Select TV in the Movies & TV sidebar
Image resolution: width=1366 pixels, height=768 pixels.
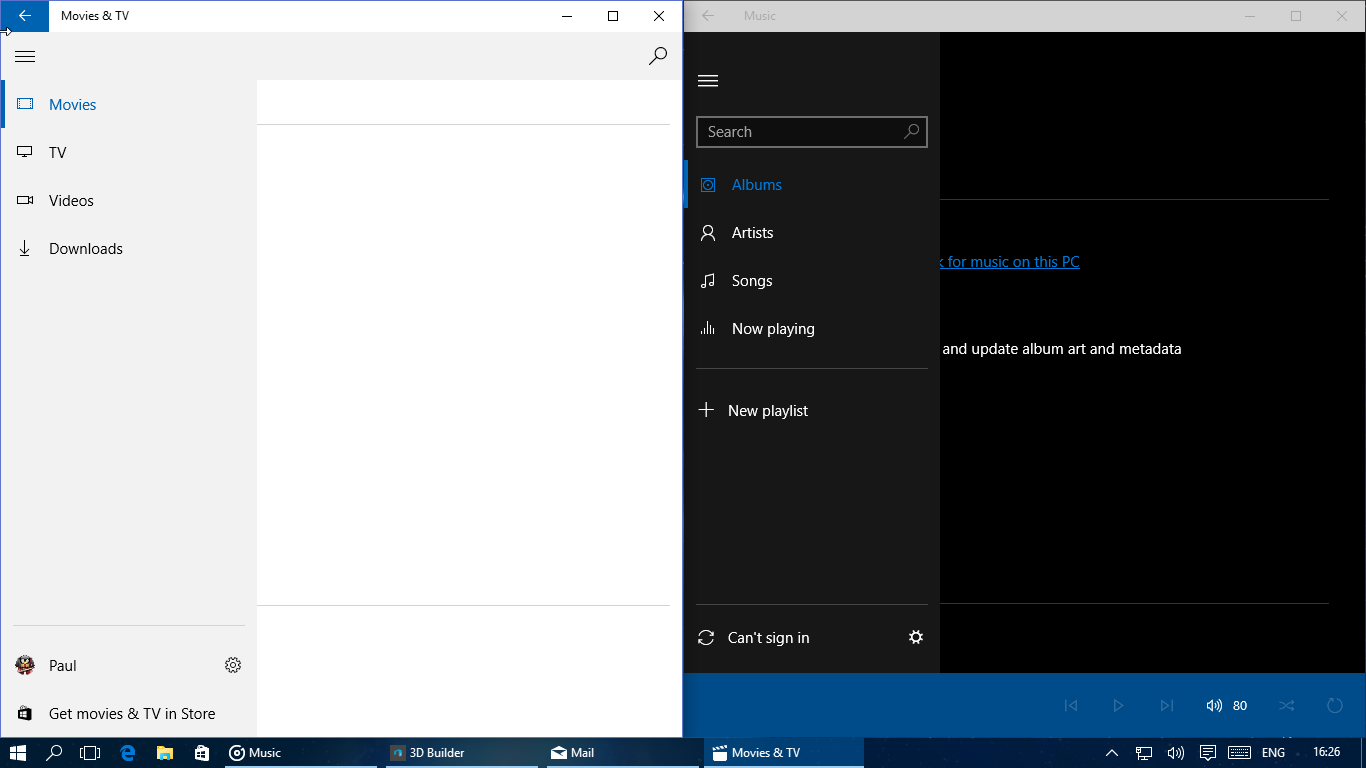click(129, 152)
